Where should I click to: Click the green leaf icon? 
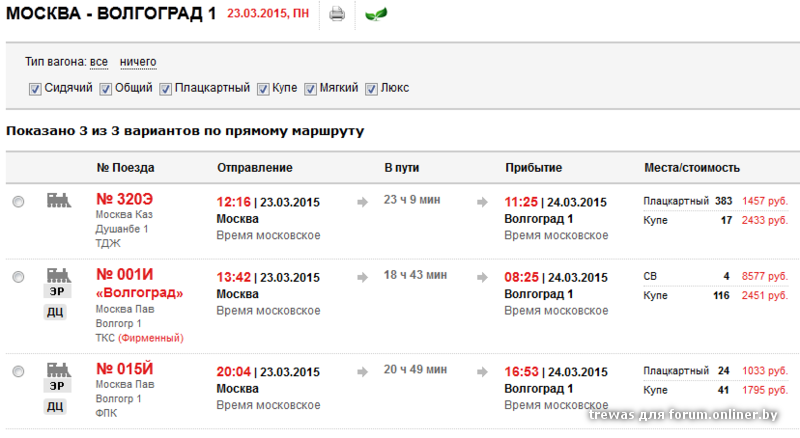point(377,15)
